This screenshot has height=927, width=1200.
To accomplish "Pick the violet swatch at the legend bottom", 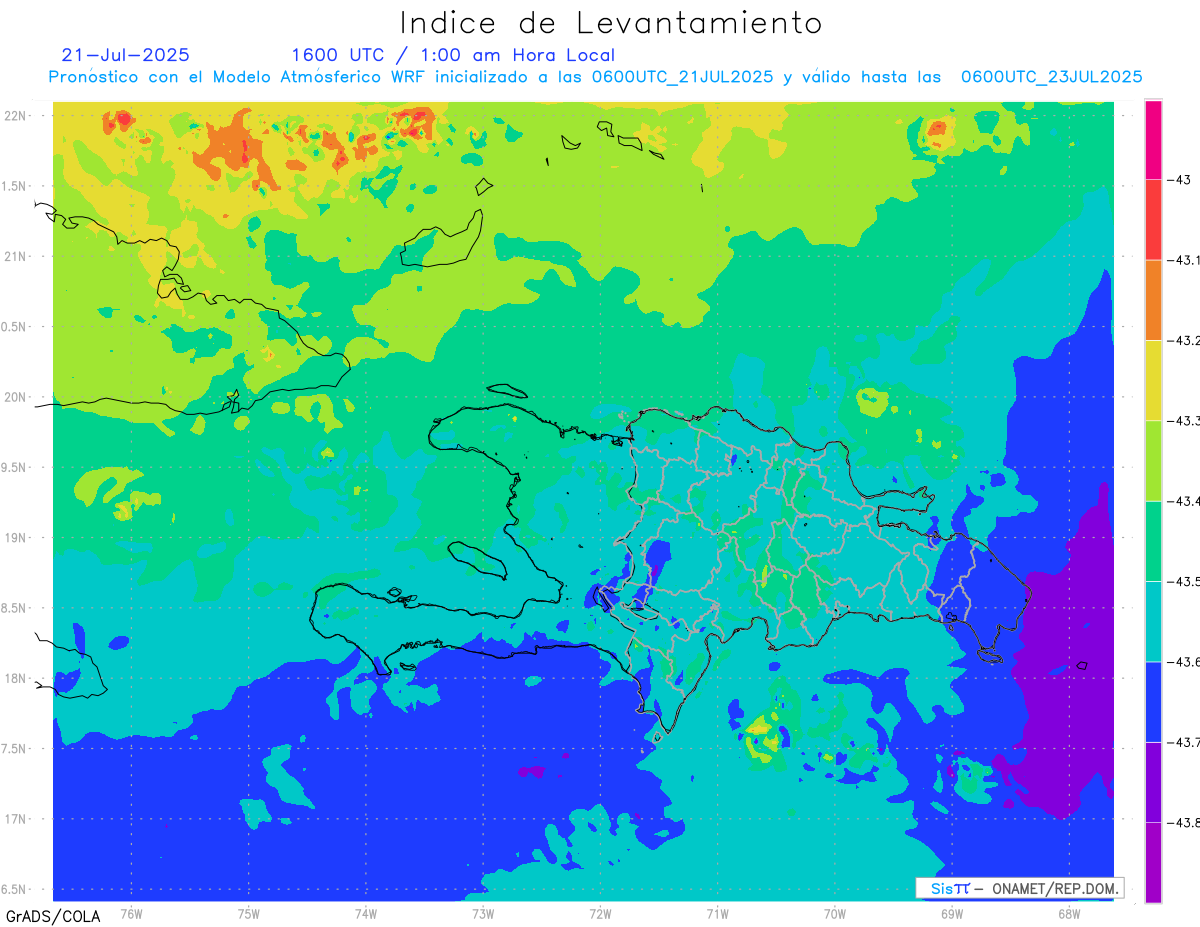I will (x=1153, y=862).
